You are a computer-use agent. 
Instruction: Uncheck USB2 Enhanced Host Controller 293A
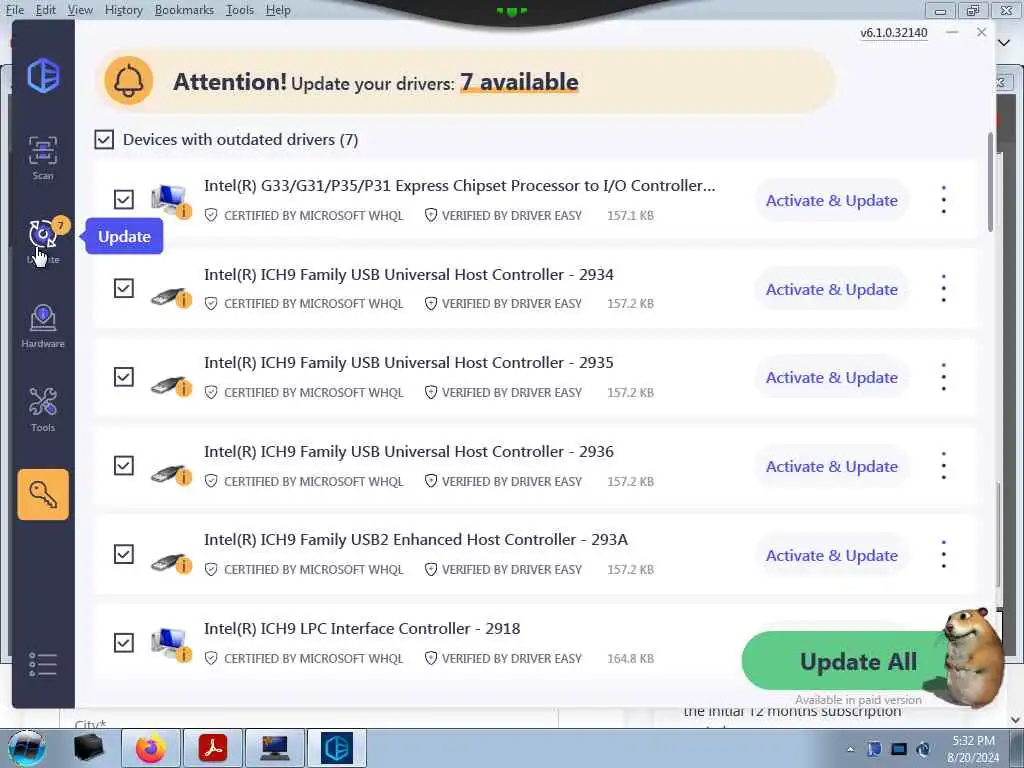pyautogui.click(x=123, y=554)
